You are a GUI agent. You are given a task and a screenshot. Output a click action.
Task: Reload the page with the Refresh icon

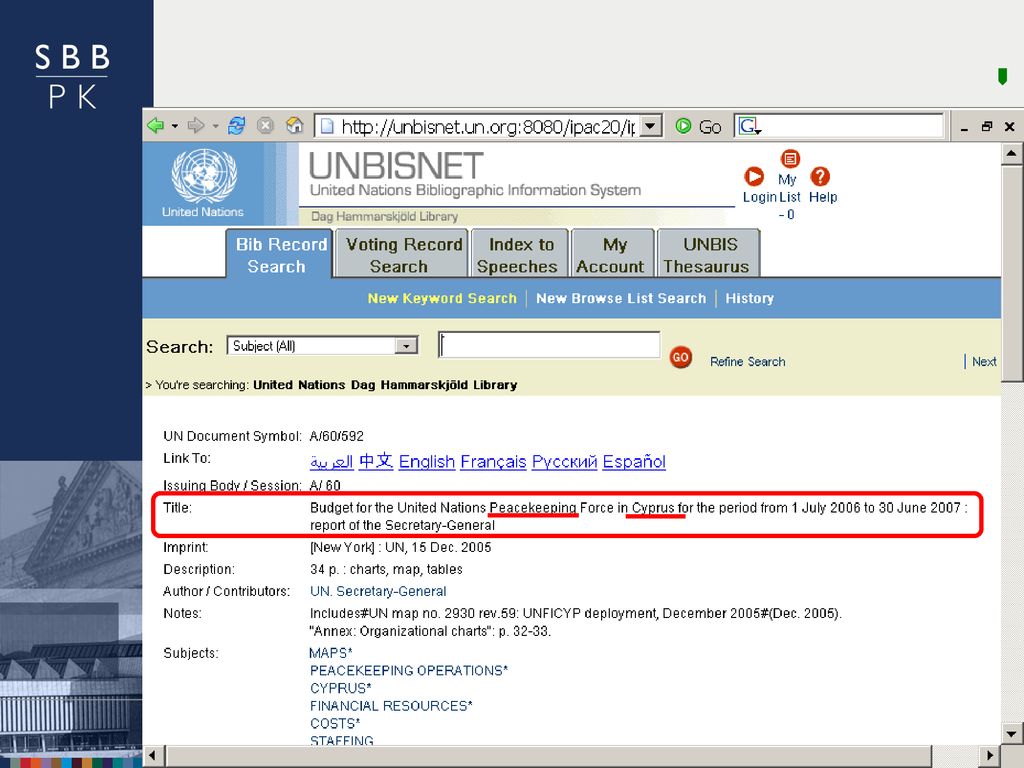[x=236, y=125]
